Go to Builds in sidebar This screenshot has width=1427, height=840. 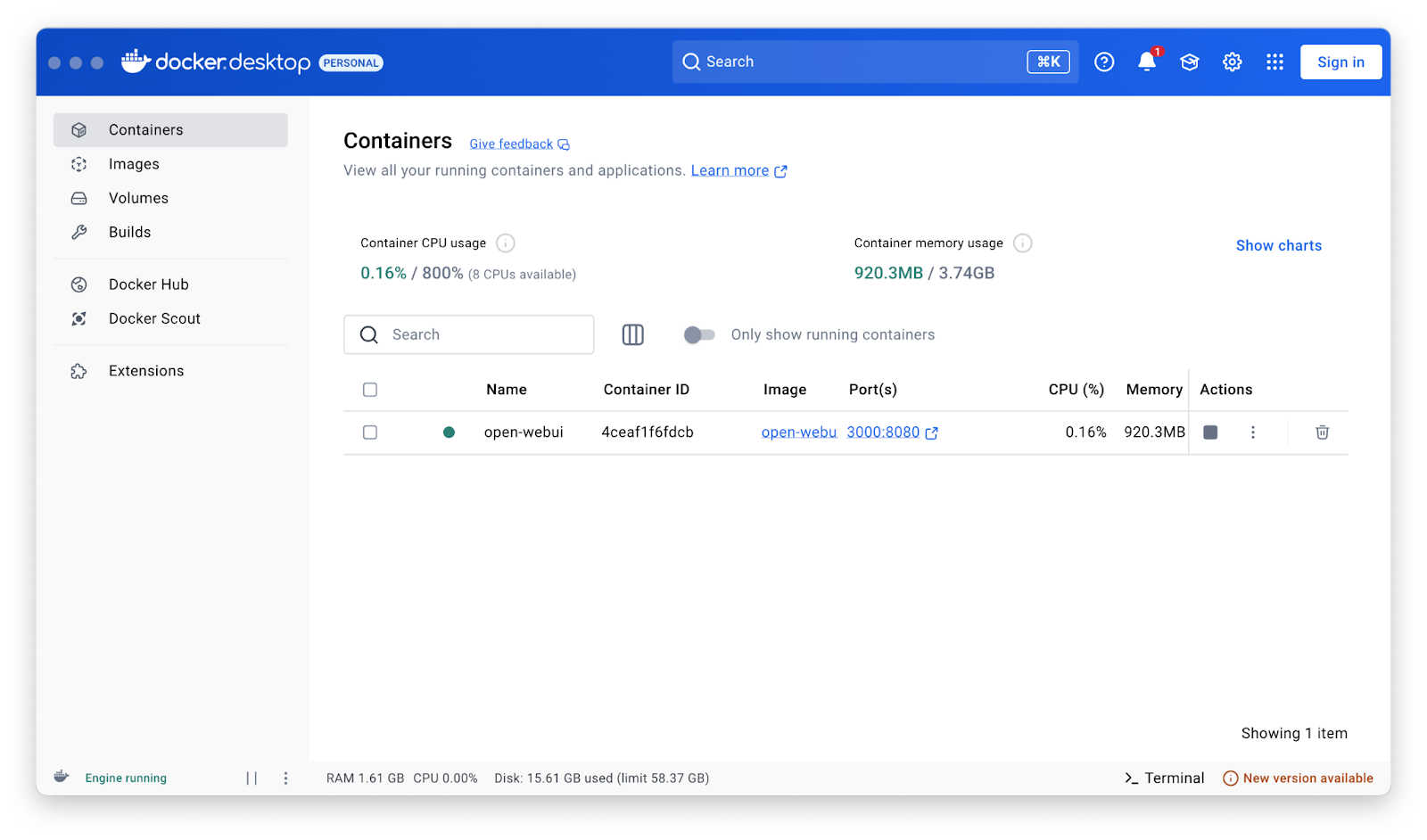170,232
